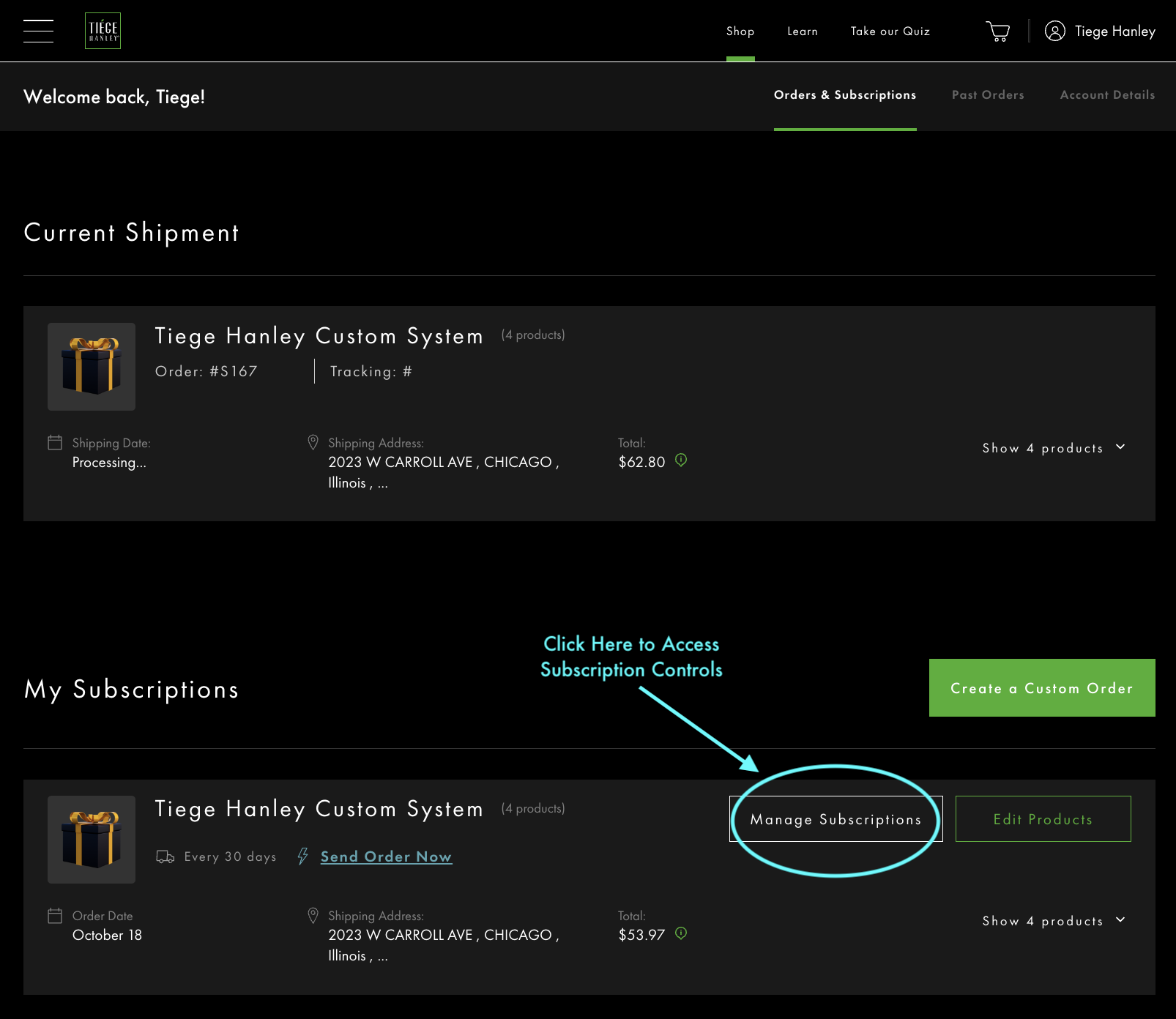Expand Show 4 products in Current Shipment
Viewport: 1176px width, 1019px height.
1054,448
